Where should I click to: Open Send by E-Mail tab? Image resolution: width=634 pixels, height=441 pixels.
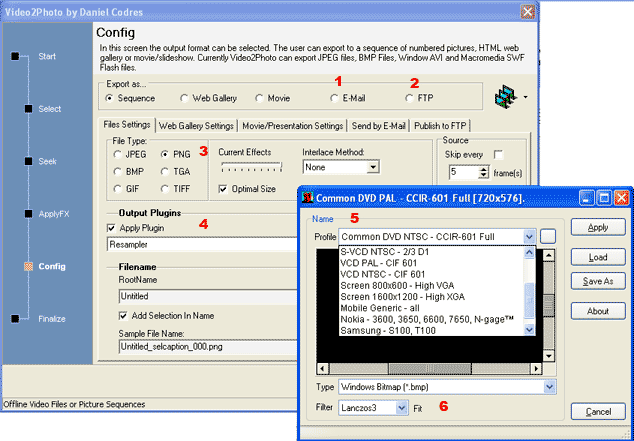(378, 126)
